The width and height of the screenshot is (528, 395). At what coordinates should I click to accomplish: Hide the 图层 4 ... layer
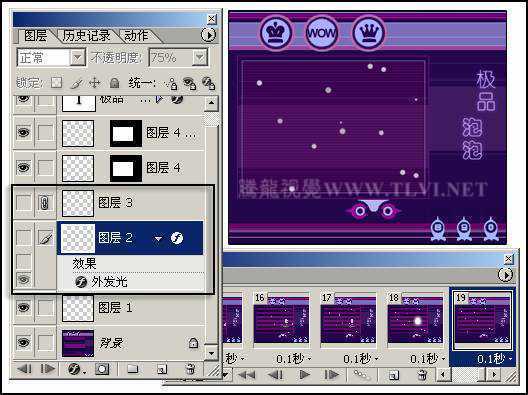coord(24,132)
